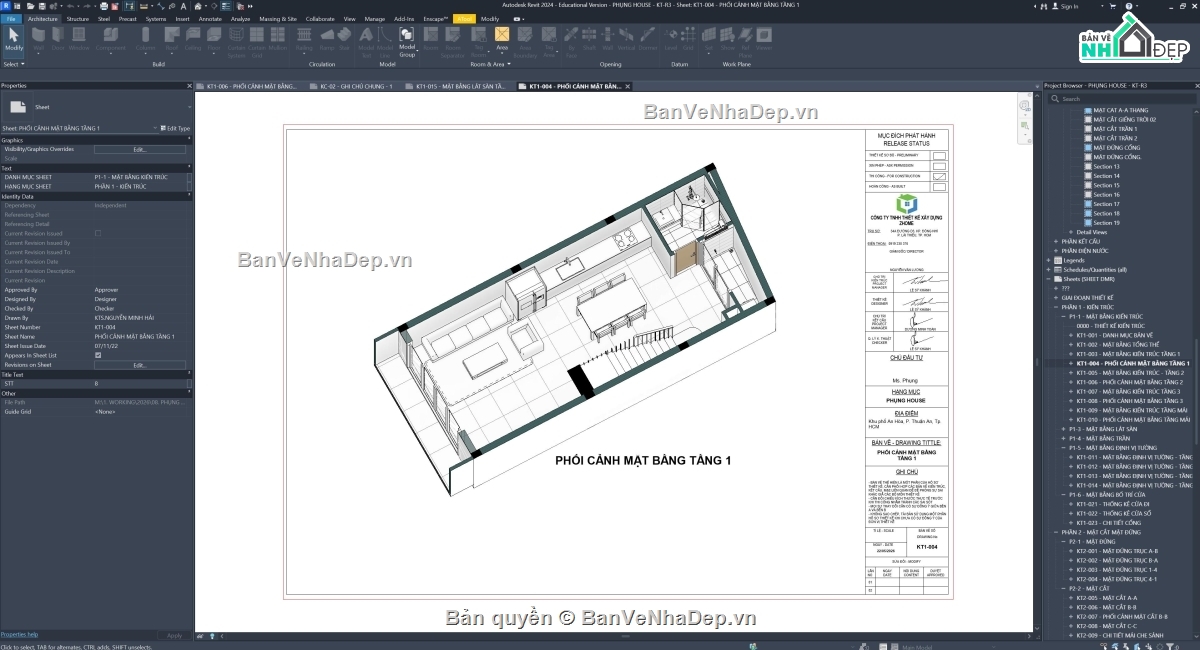Viewport: 1200px width, 650px height.
Task: Select the Modify tool in ribbon
Action: [14, 40]
